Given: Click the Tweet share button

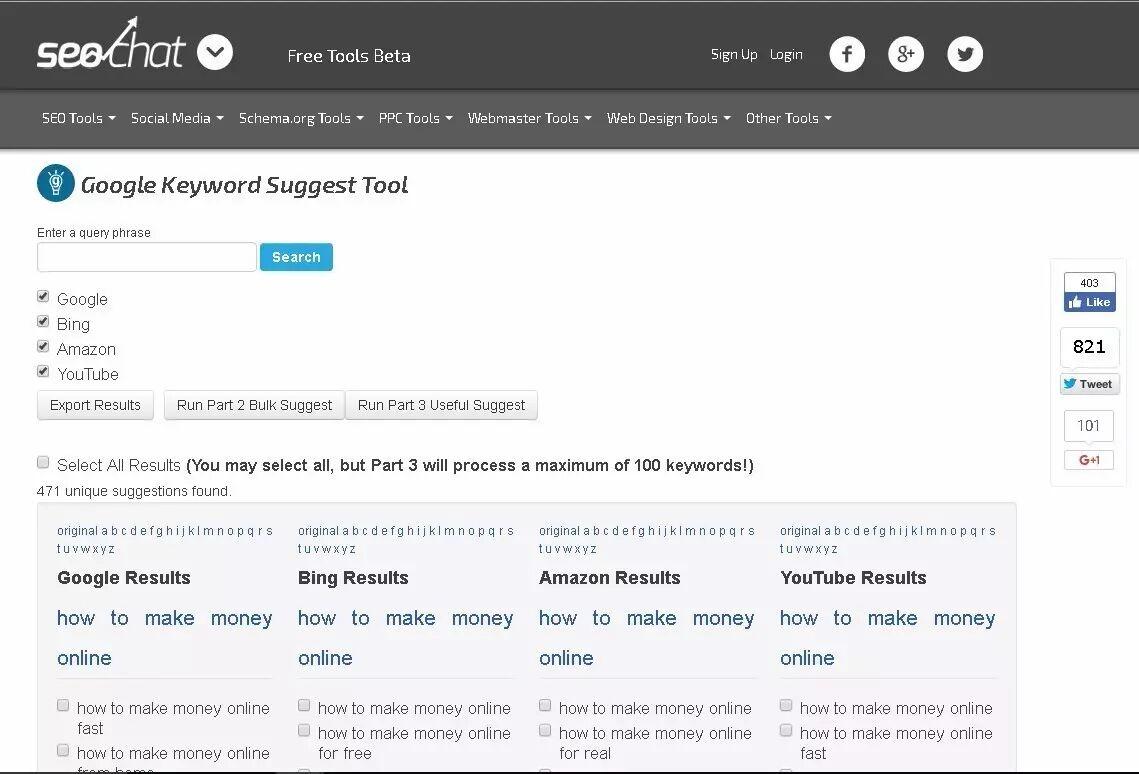Looking at the screenshot, I should click(1089, 384).
